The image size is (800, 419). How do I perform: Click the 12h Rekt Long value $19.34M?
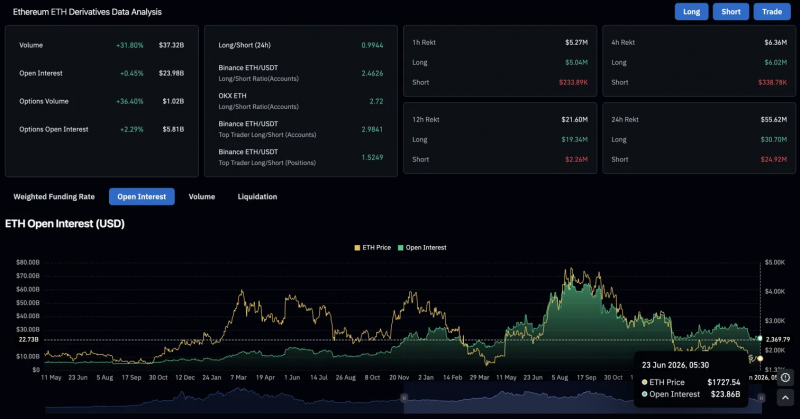(x=574, y=139)
